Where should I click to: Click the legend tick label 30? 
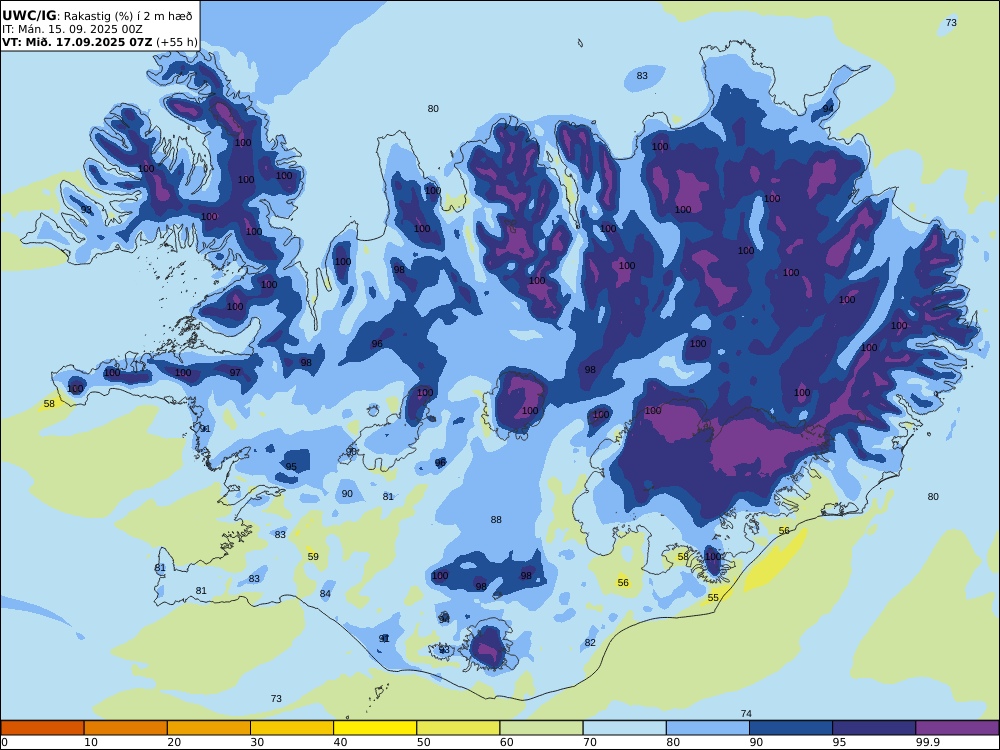point(257,742)
